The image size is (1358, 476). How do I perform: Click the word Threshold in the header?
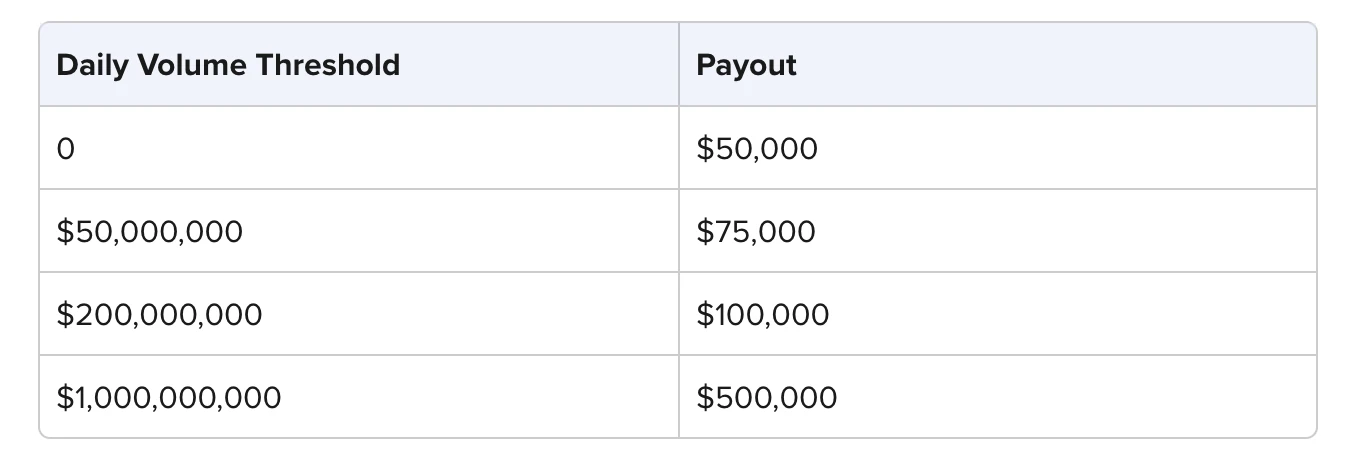[328, 66]
